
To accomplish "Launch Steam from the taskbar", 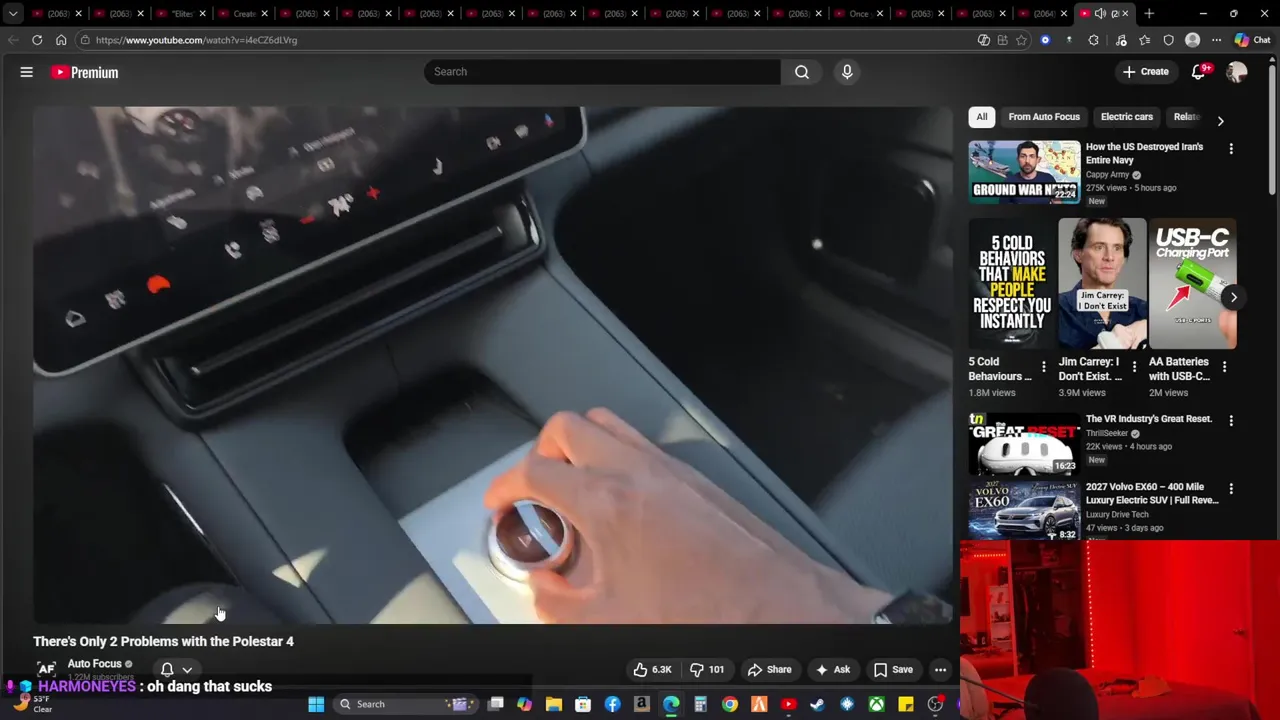I will pos(817,704).
